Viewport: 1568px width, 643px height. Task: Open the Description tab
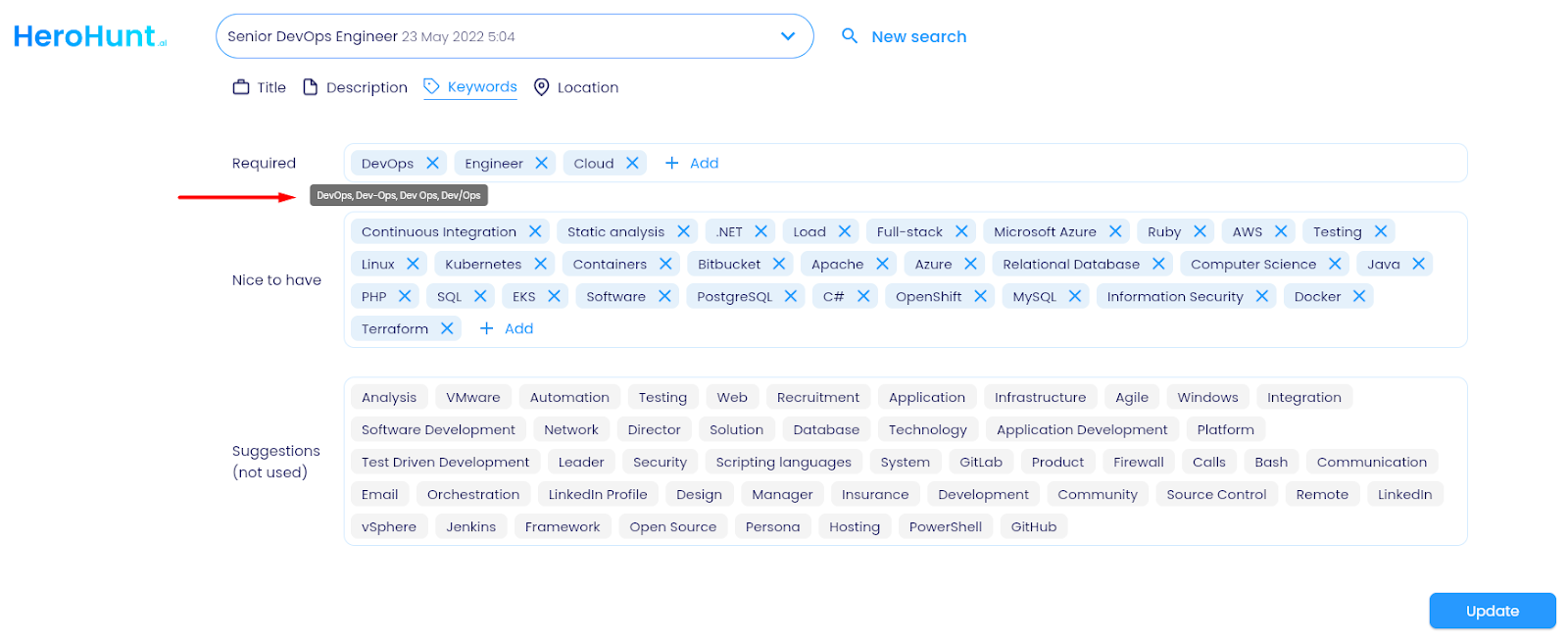pos(355,87)
